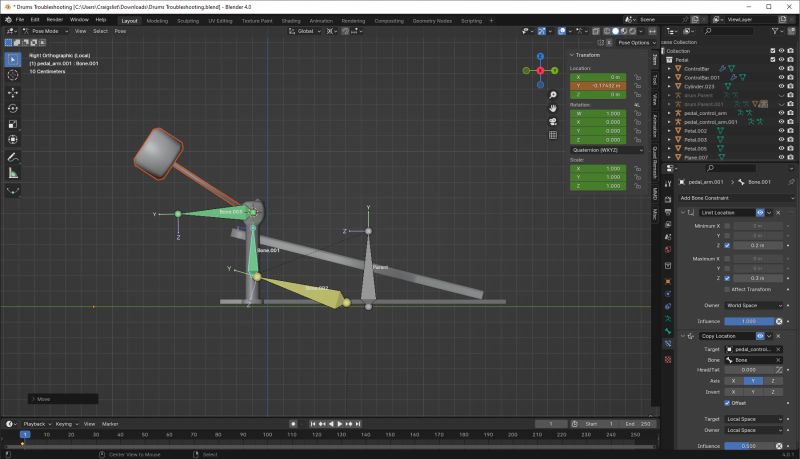Open the Add Bone Constraint dropdown
This screenshot has height=459, width=800.
coord(736,198)
